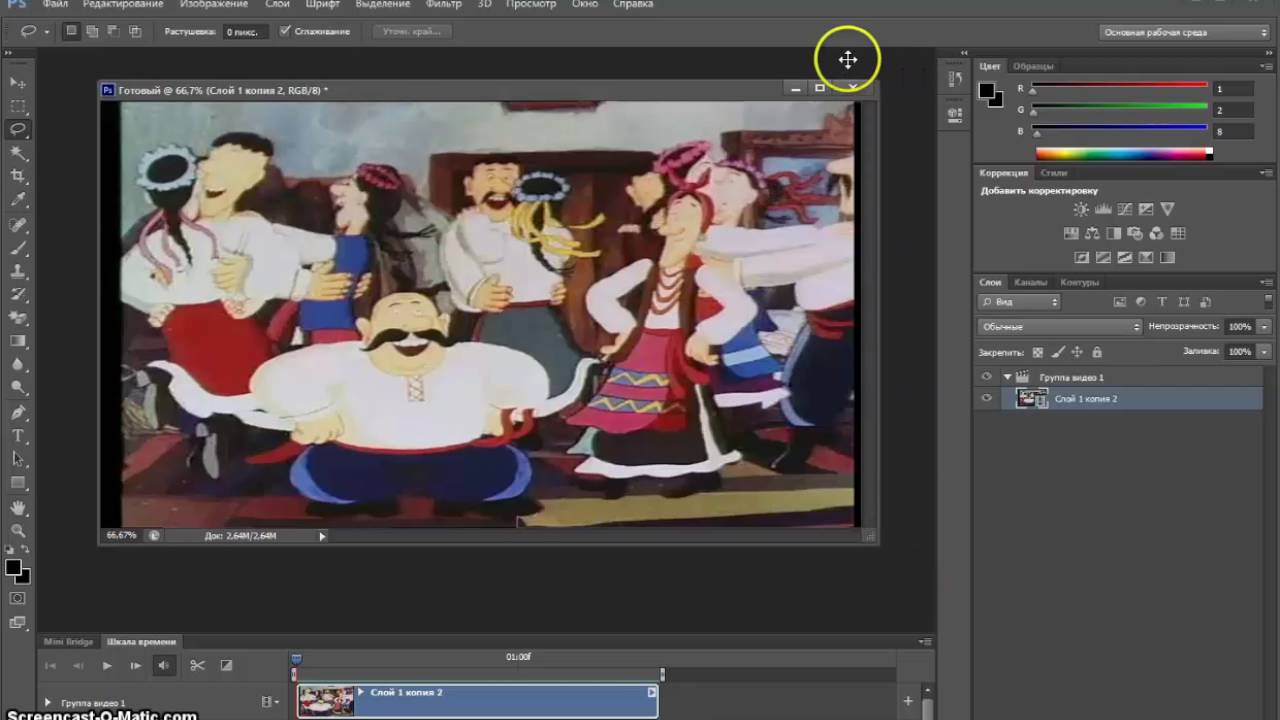Open the Фильтр menu

click(x=443, y=5)
